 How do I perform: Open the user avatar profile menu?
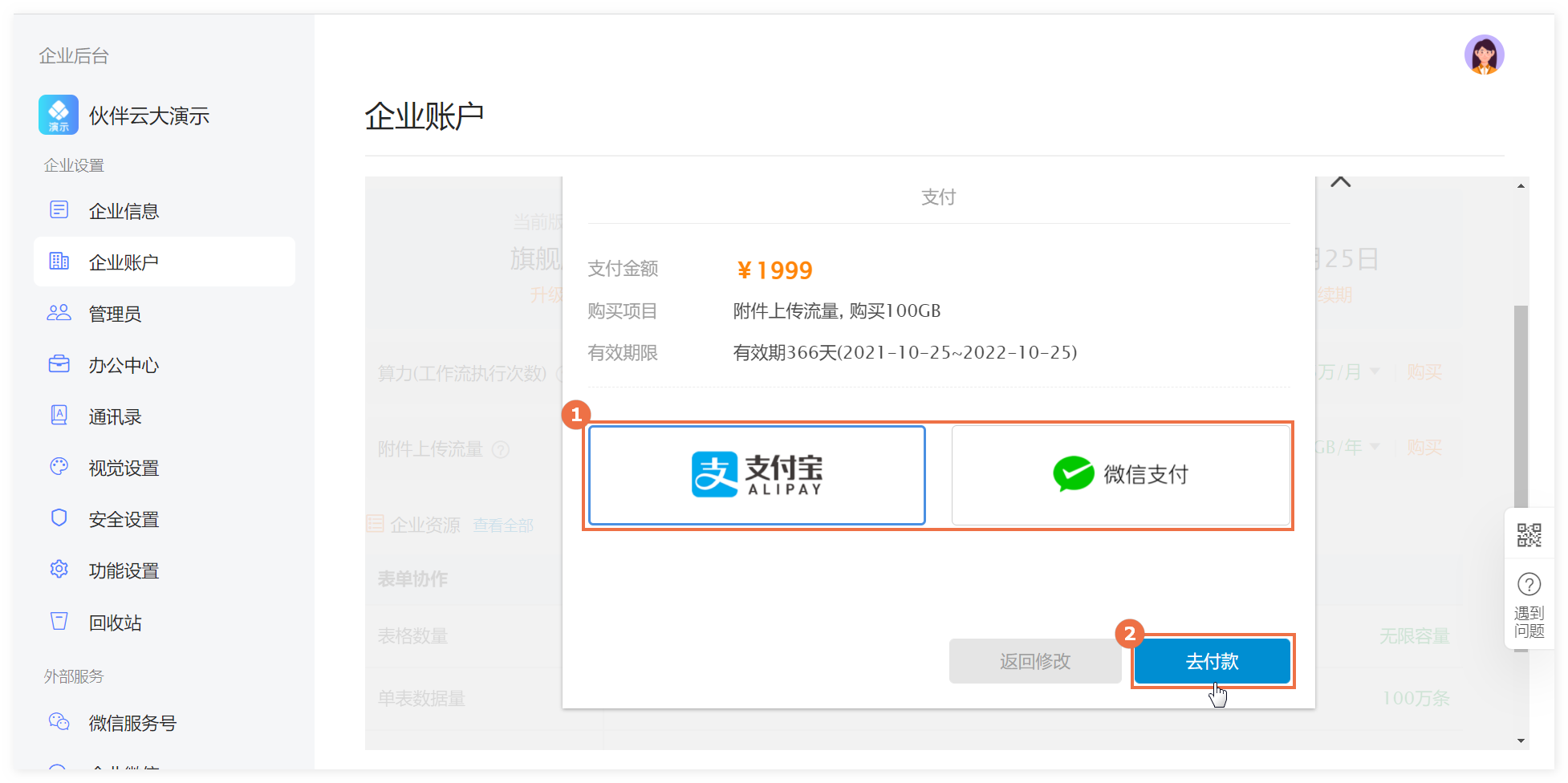pyautogui.click(x=1484, y=55)
